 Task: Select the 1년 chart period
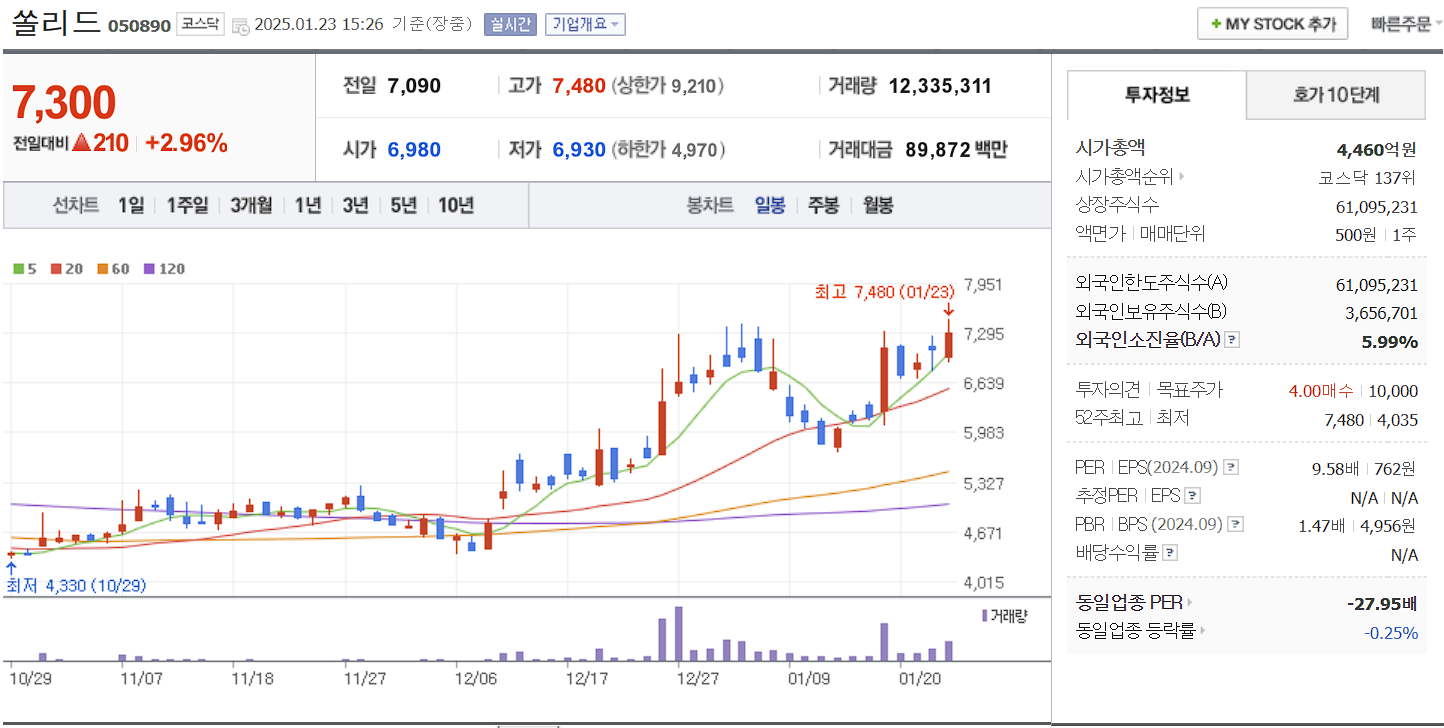(x=306, y=205)
